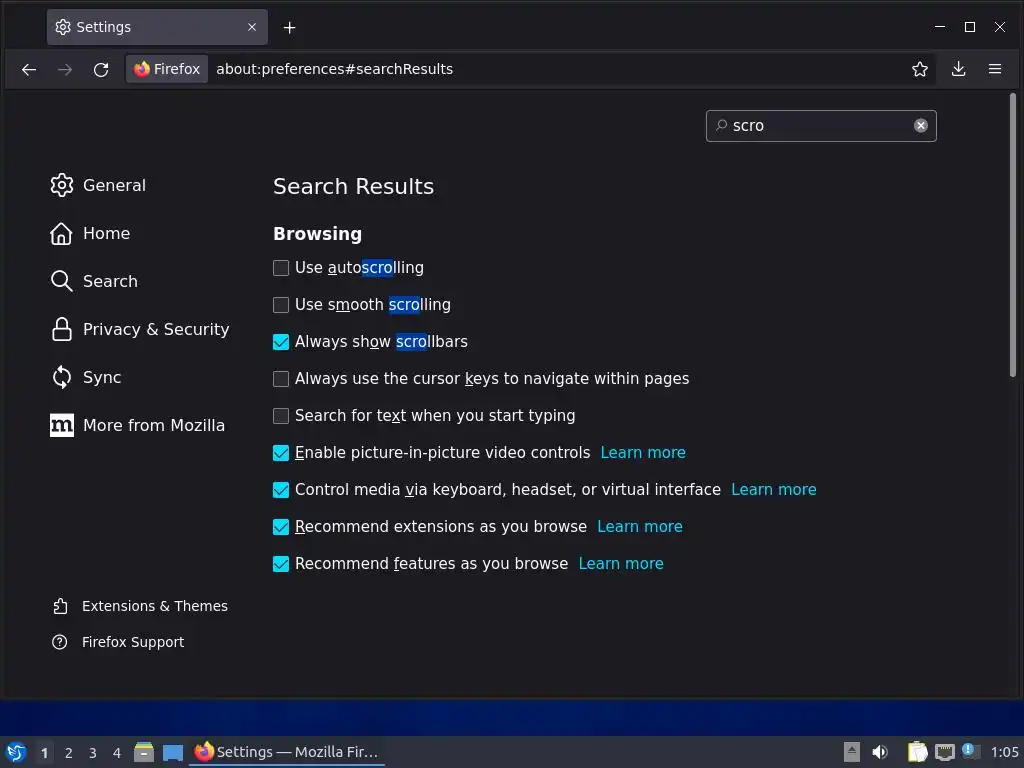Image resolution: width=1024 pixels, height=768 pixels.
Task: Click the network tray icon
Action: (944, 752)
